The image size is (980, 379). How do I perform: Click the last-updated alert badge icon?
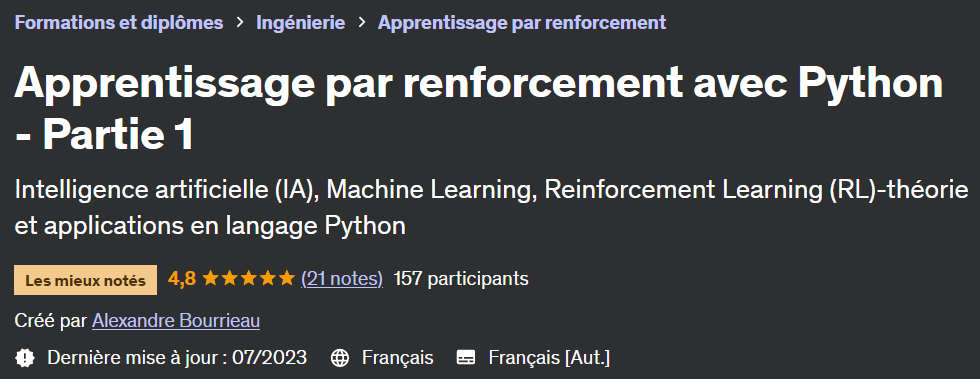[24, 358]
